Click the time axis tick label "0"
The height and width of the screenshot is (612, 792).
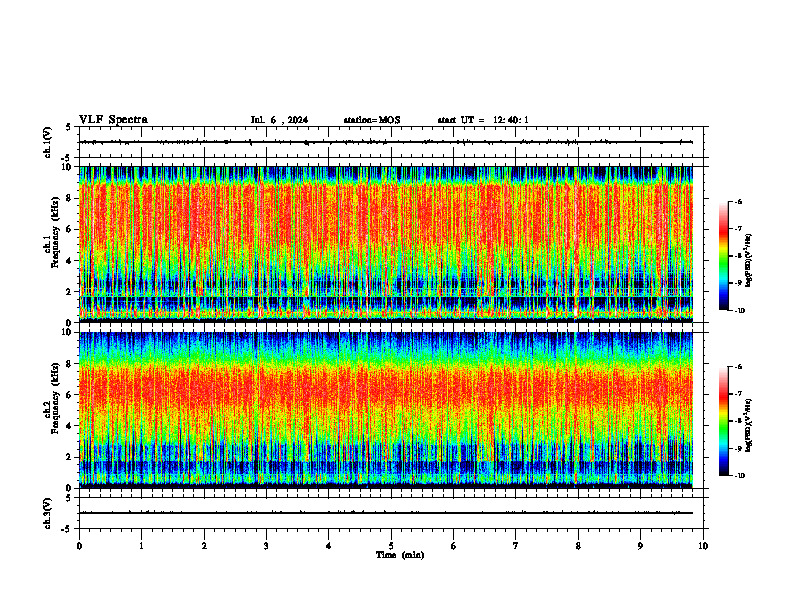pyautogui.click(x=79, y=546)
